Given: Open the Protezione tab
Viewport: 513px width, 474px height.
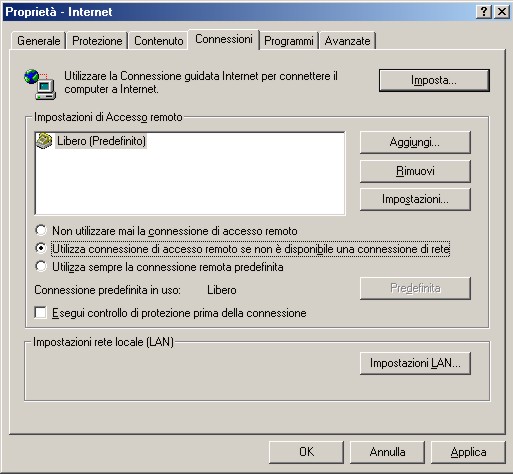Looking at the screenshot, I should (97, 41).
